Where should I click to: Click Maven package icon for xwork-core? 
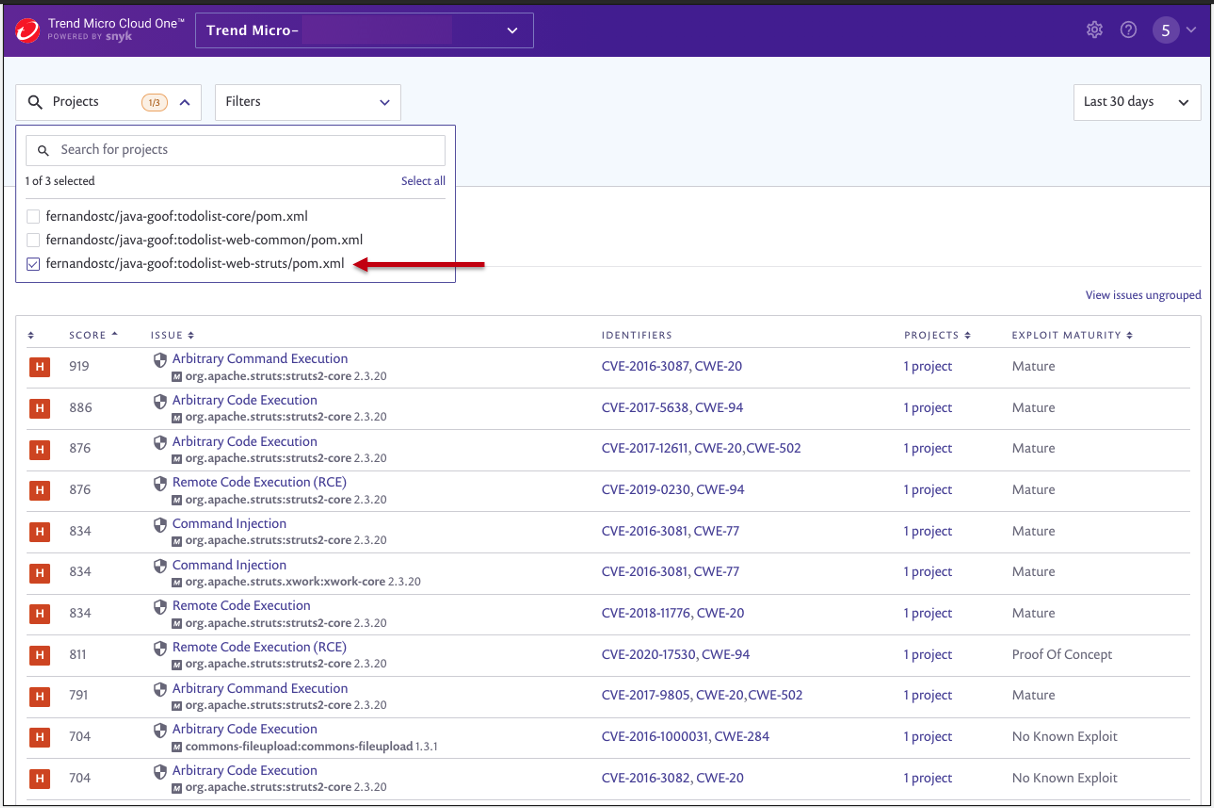point(177,582)
